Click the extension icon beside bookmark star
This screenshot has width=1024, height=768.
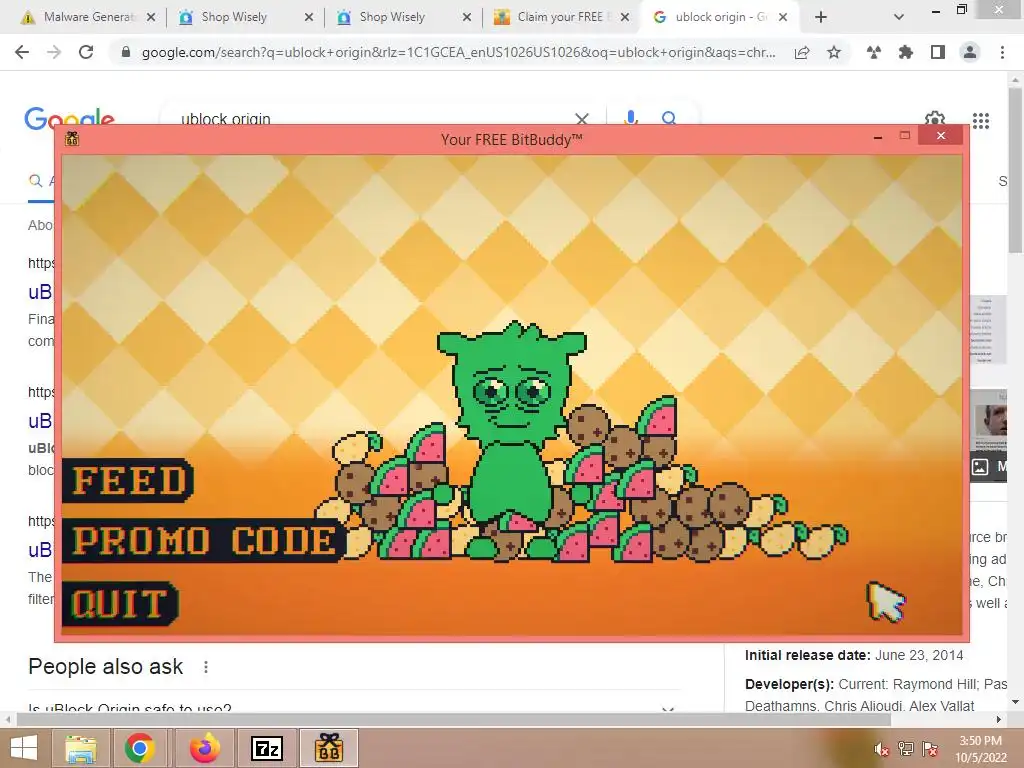pyautogui.click(x=874, y=52)
